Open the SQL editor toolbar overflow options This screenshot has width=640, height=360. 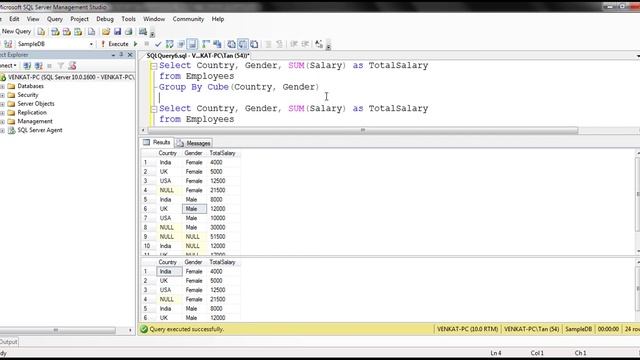tap(328, 46)
